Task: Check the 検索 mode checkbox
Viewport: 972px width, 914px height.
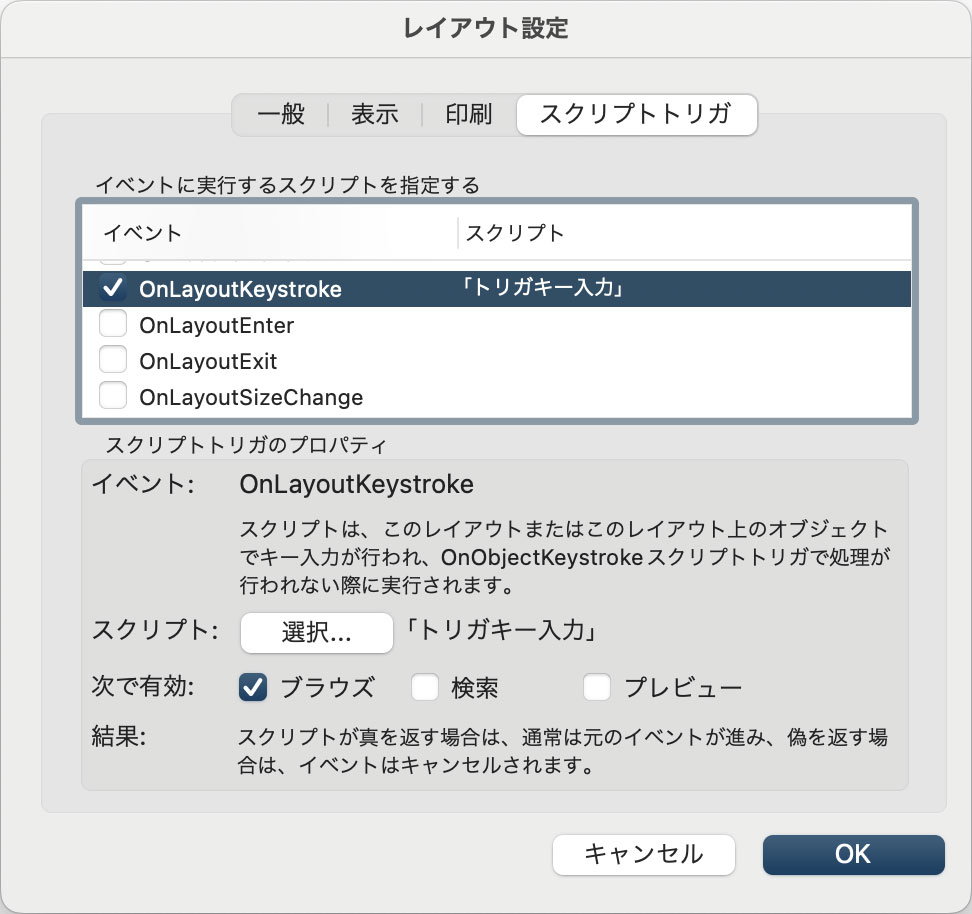Action: 425,687
